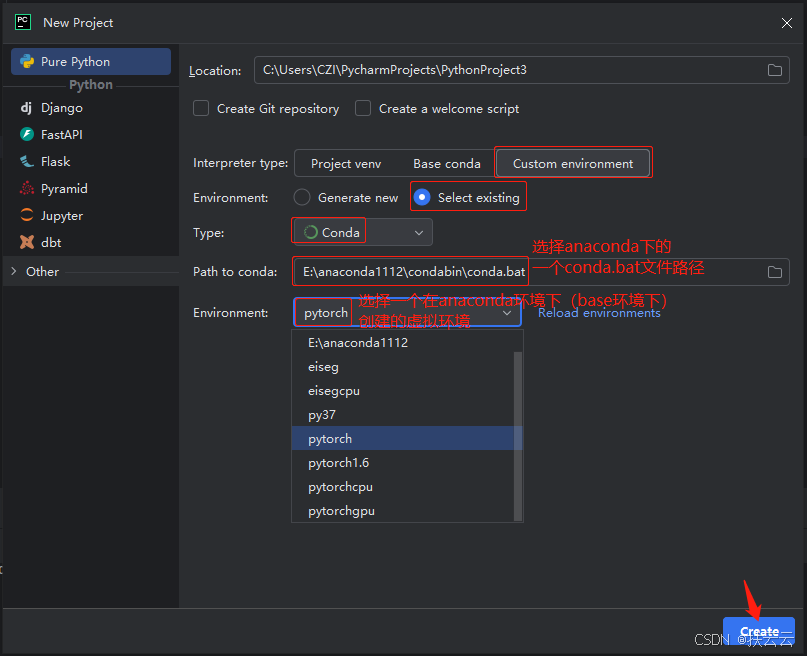
Task: Pick the highlighted pytorch list entry
Action: 403,439
